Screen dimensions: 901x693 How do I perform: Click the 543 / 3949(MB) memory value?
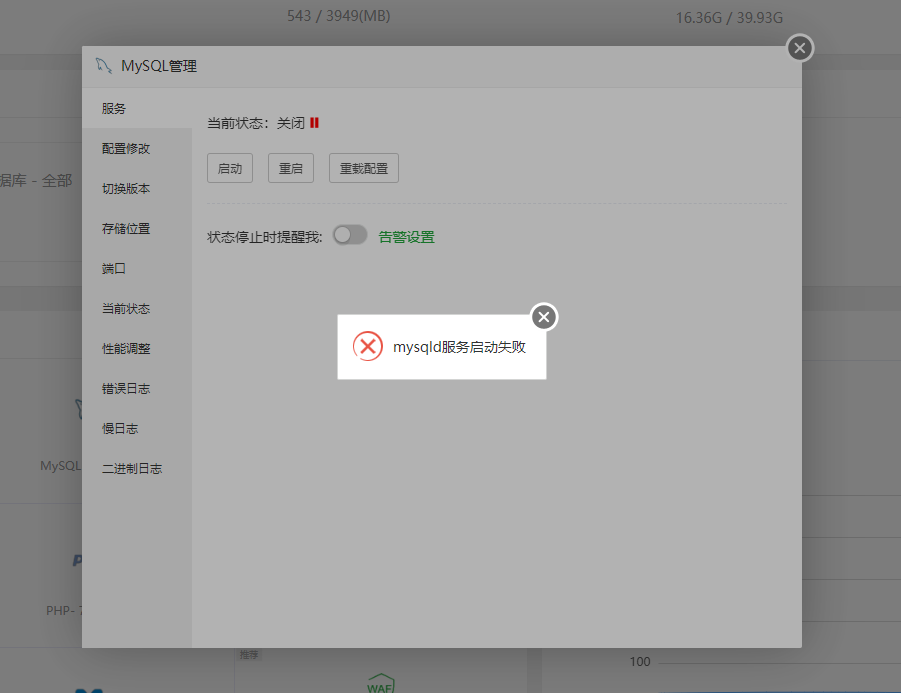pos(338,16)
